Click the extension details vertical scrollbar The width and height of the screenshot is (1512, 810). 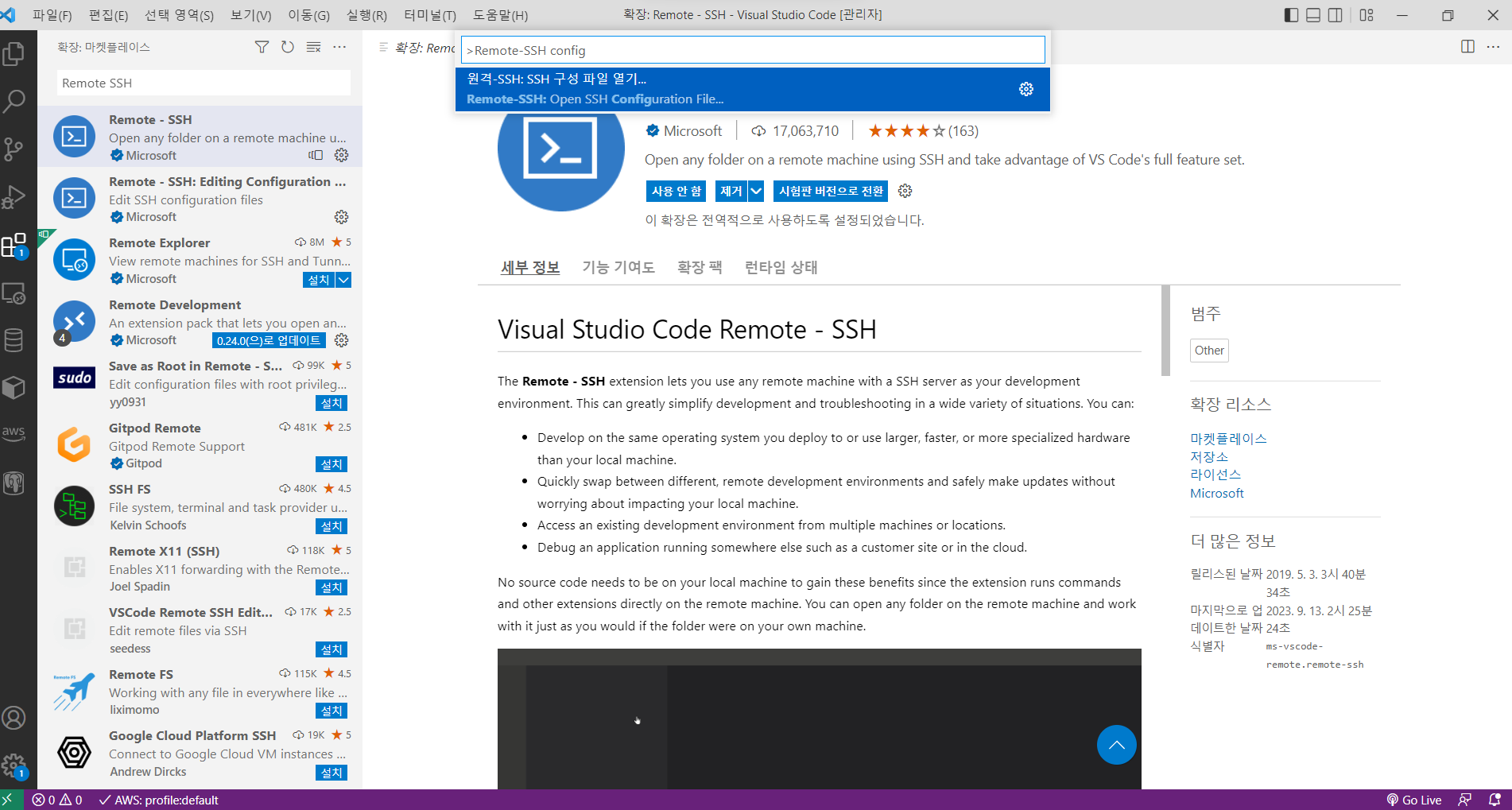(1165, 330)
